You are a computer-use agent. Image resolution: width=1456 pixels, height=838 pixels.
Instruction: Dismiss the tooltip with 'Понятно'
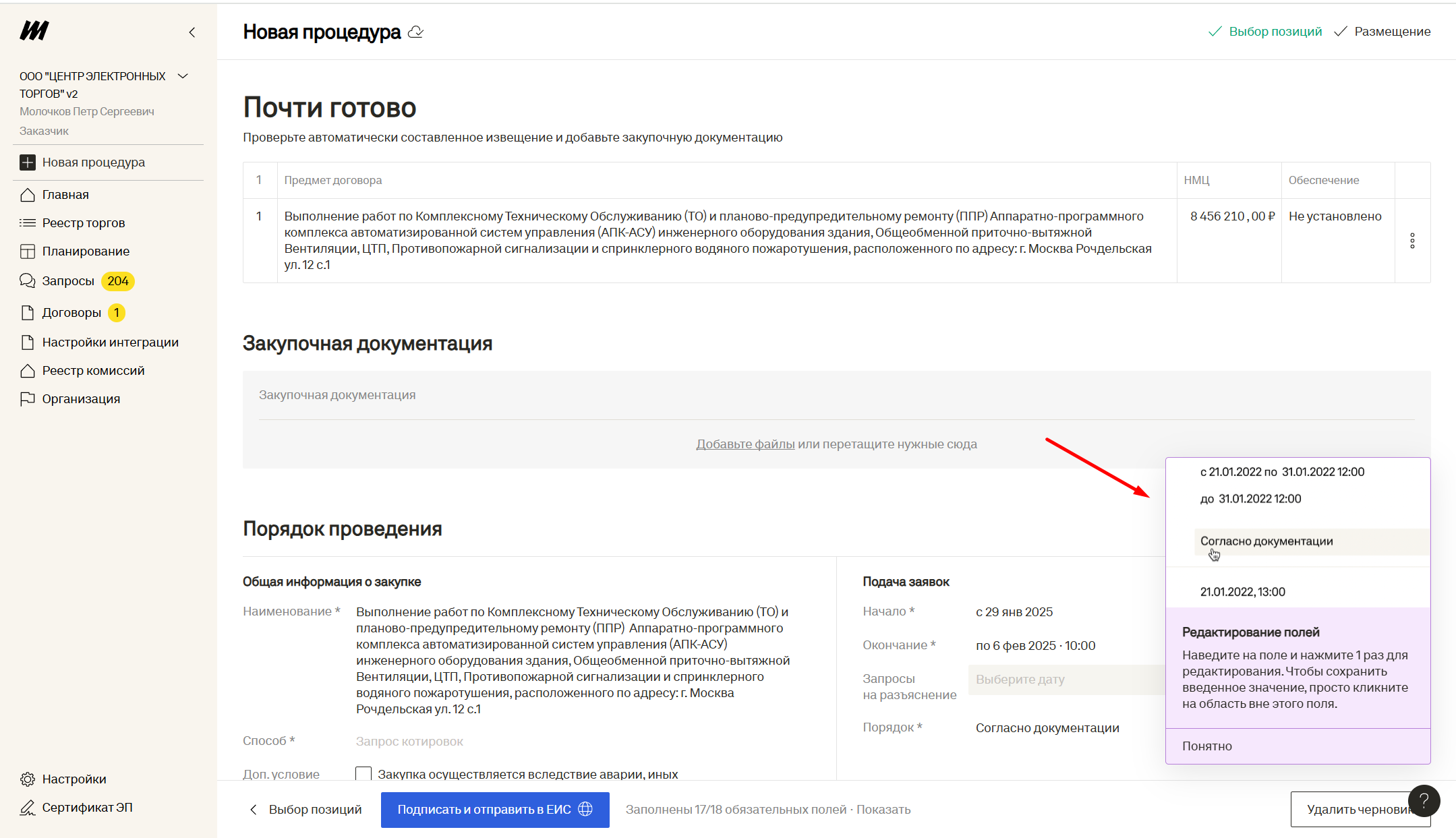(1206, 746)
